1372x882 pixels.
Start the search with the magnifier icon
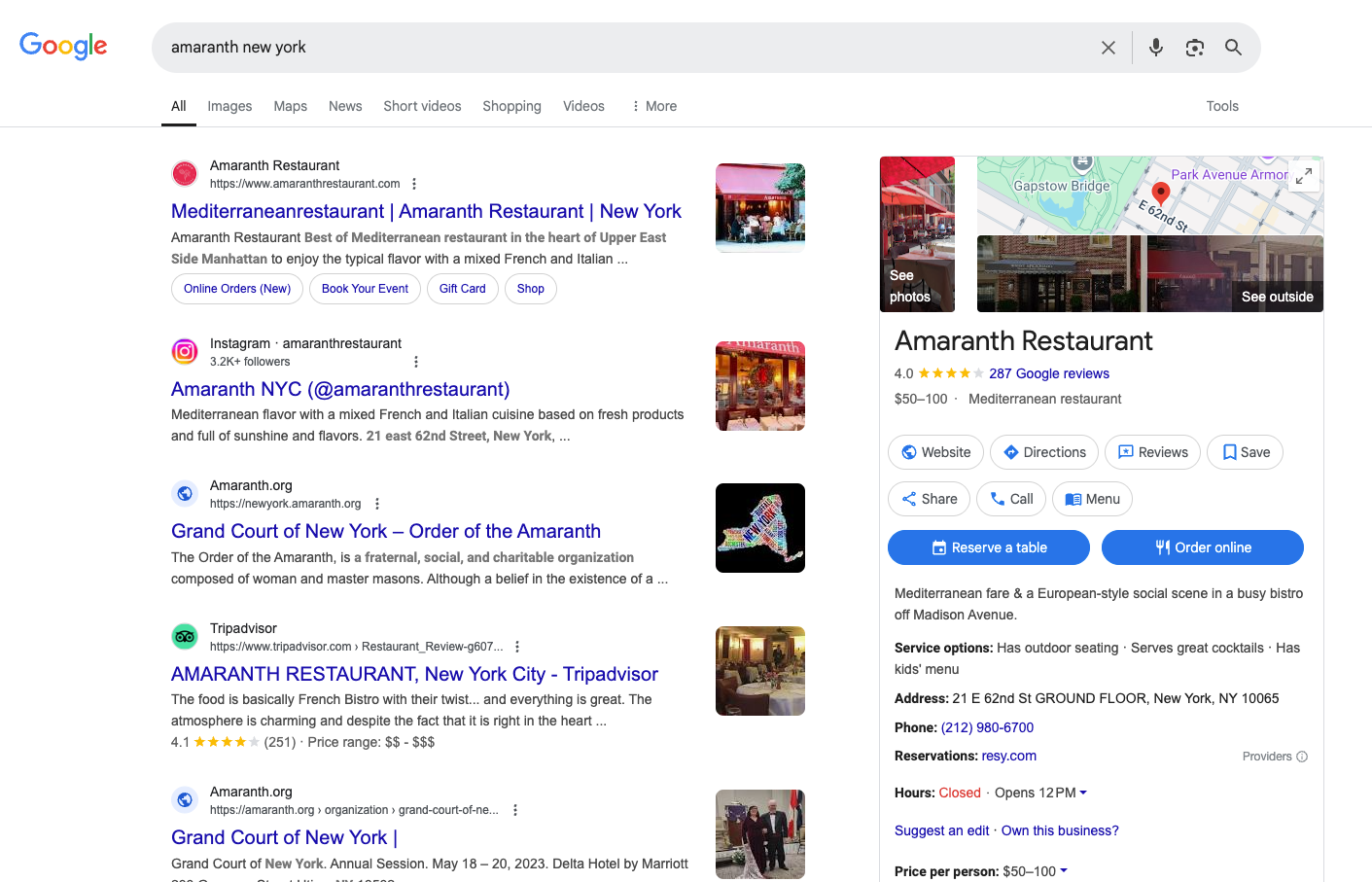pyautogui.click(x=1232, y=47)
